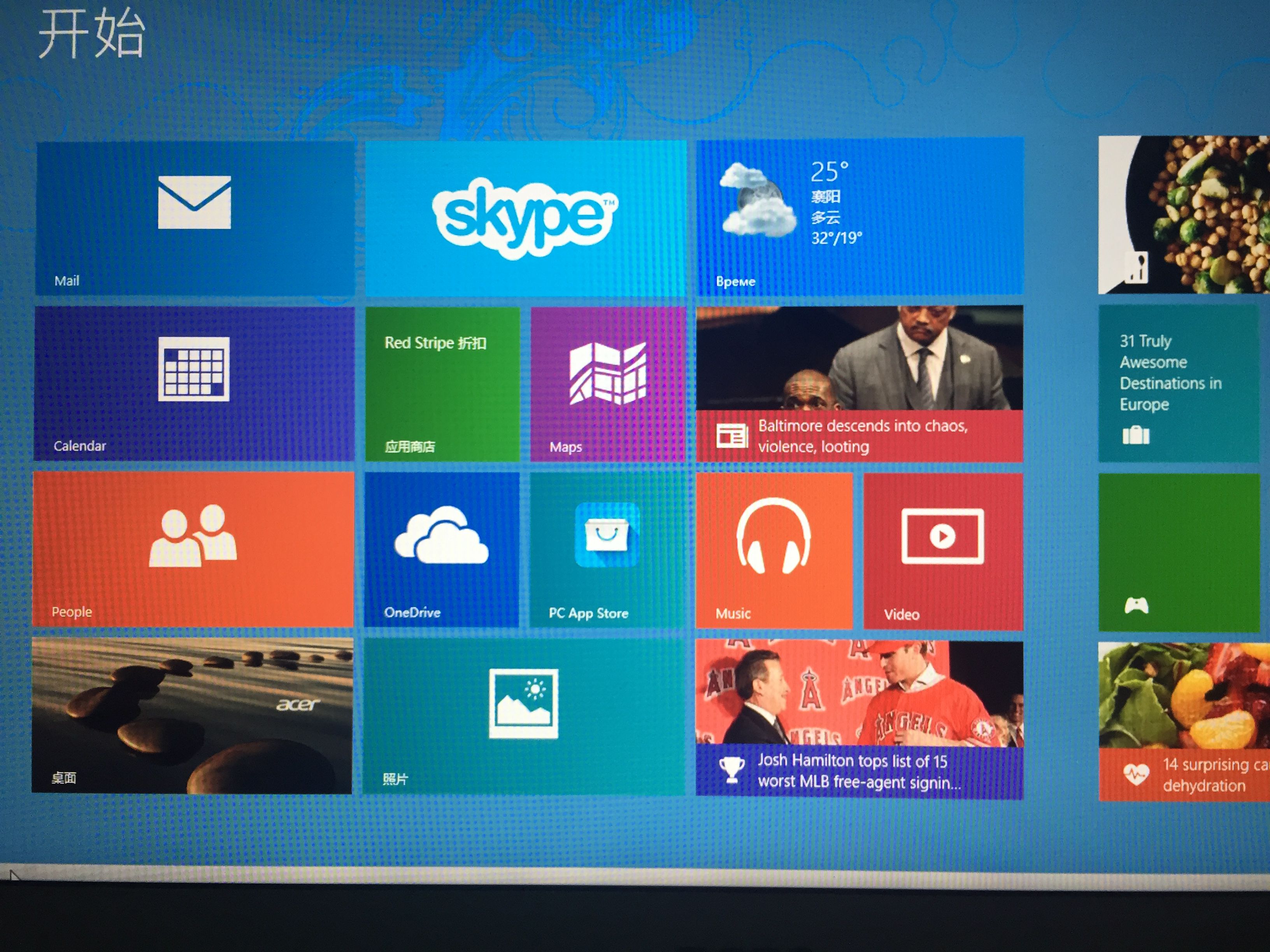Click the suitcase icon on the travel tile

(x=1136, y=435)
